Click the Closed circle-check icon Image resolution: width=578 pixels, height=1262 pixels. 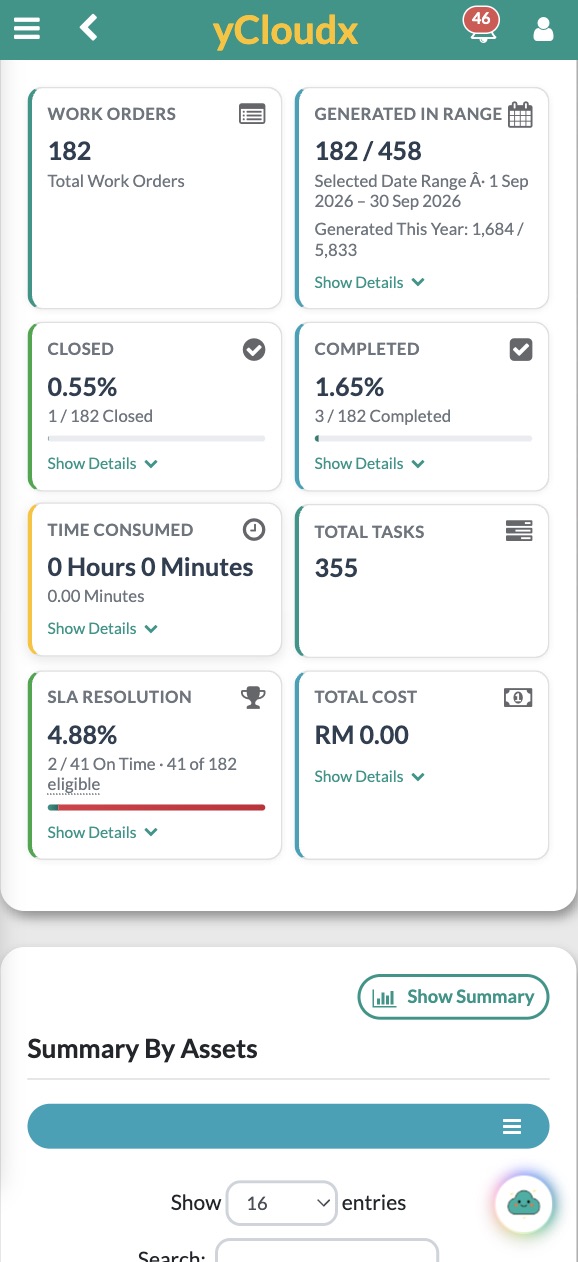pyautogui.click(x=255, y=349)
